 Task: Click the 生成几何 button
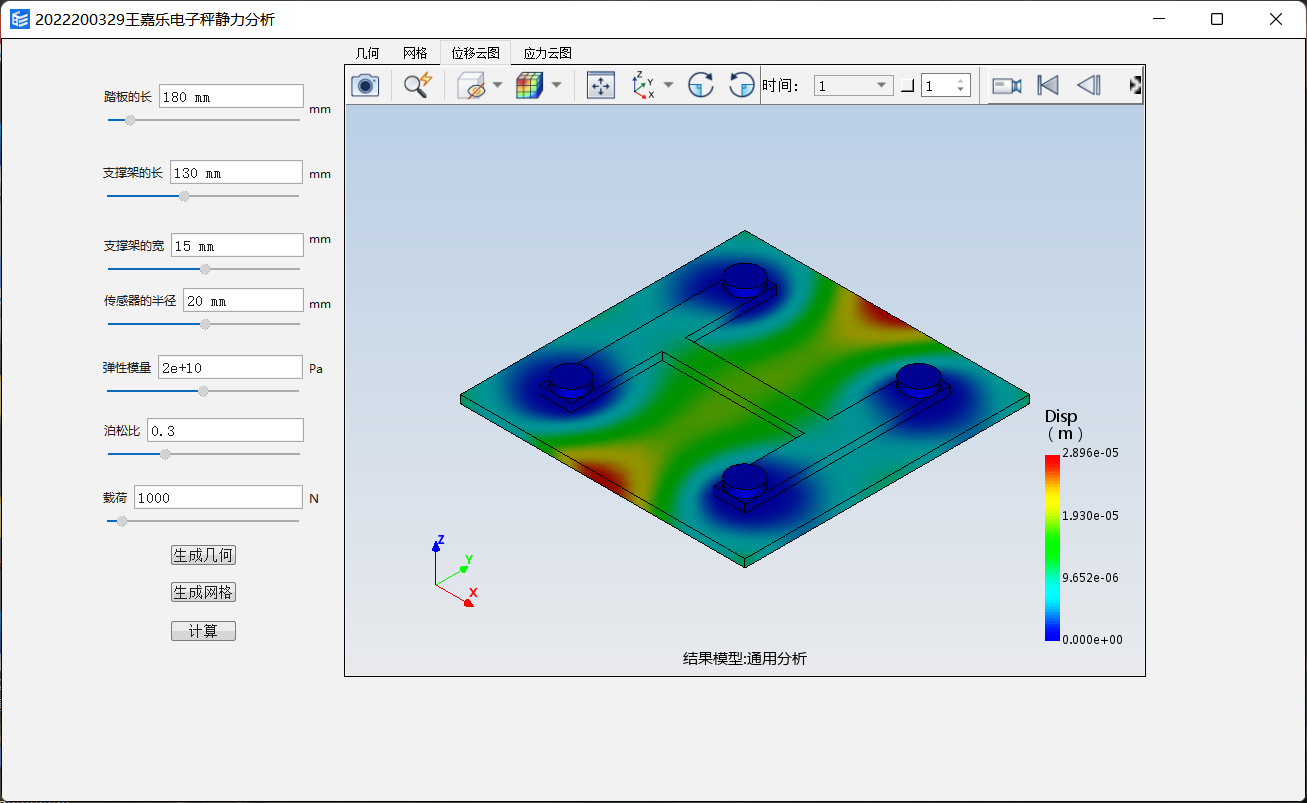(203, 555)
